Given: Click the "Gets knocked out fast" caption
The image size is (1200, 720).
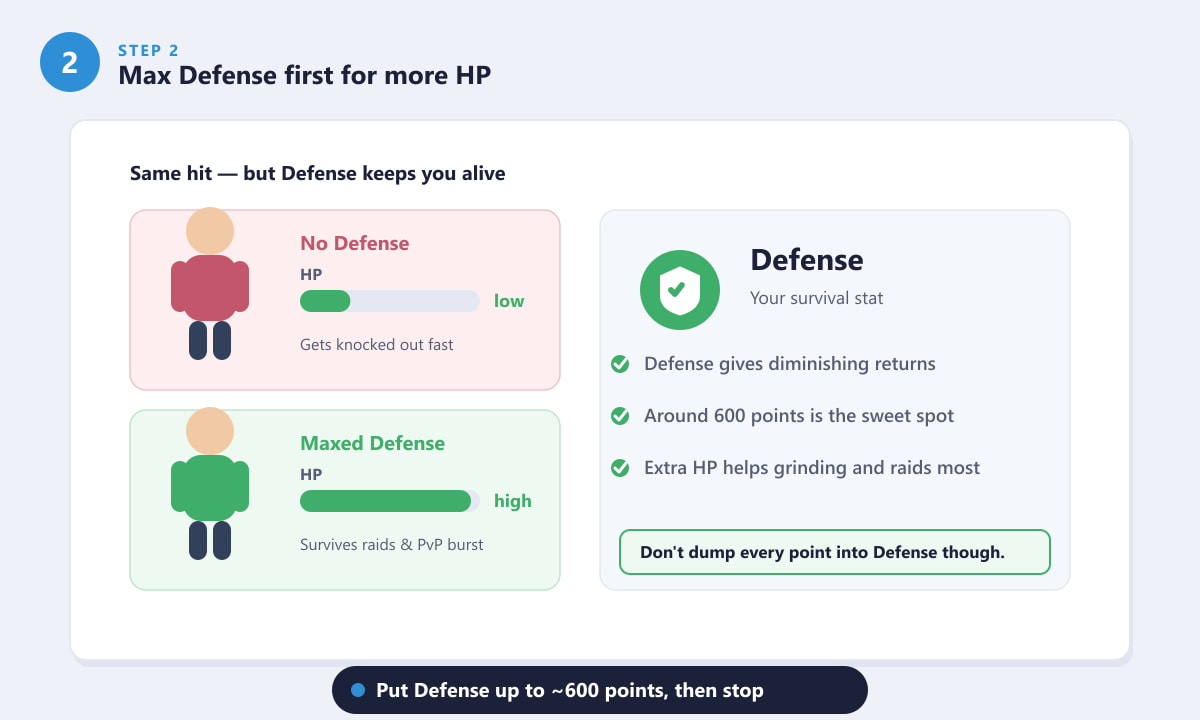Looking at the screenshot, I should 377,345.
